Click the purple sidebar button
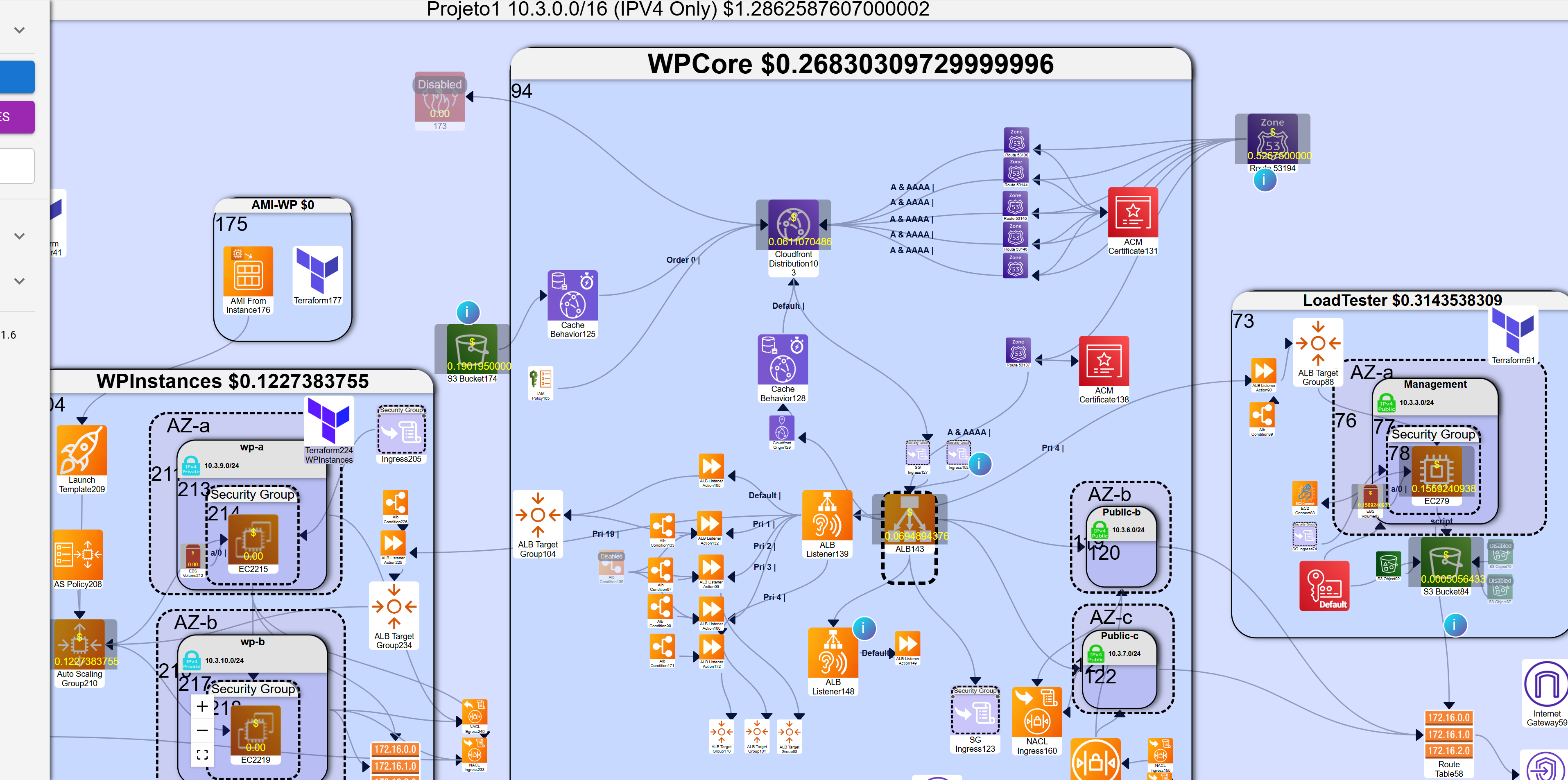 (x=17, y=117)
